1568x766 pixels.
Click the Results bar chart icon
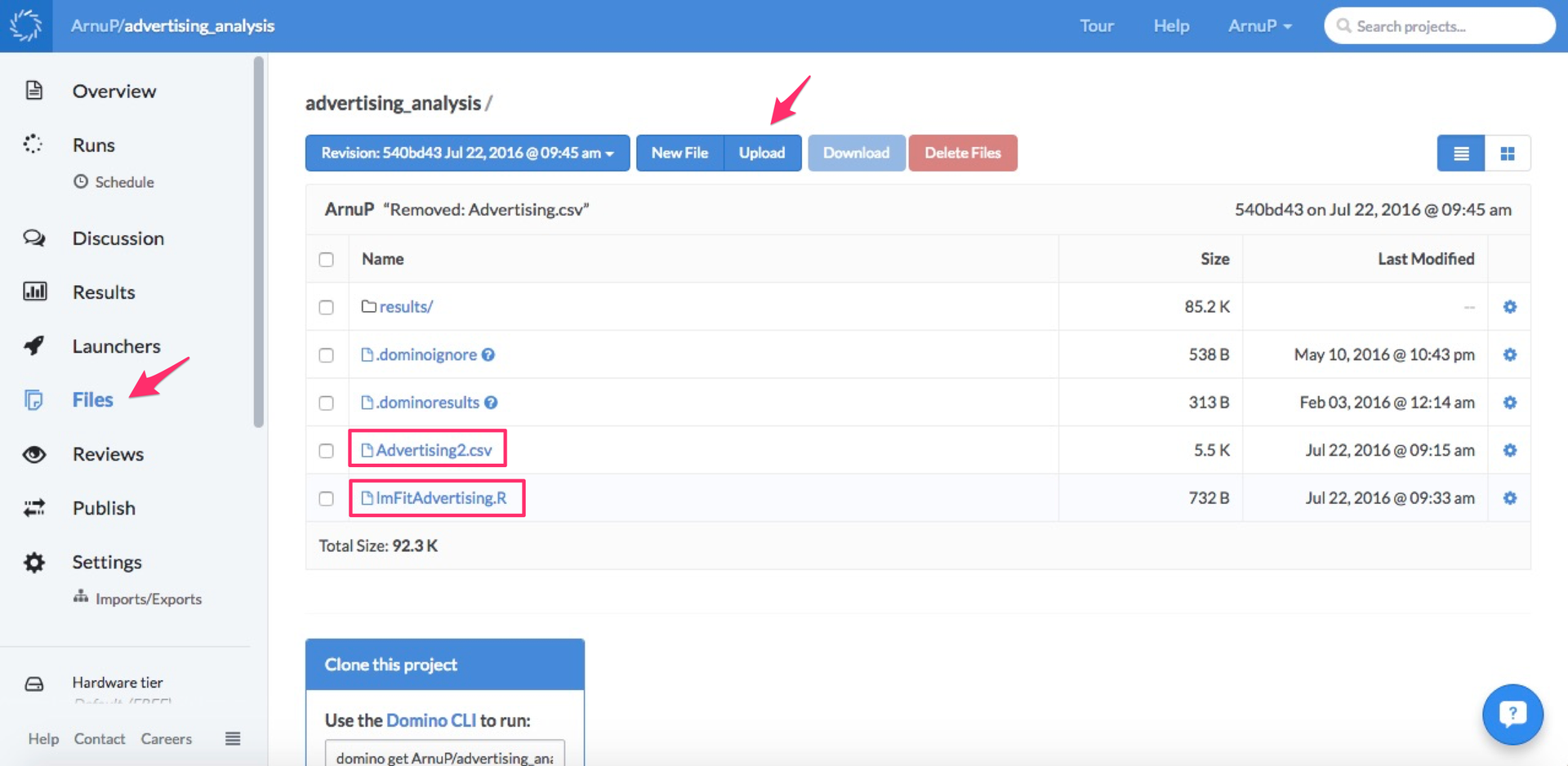click(34, 292)
